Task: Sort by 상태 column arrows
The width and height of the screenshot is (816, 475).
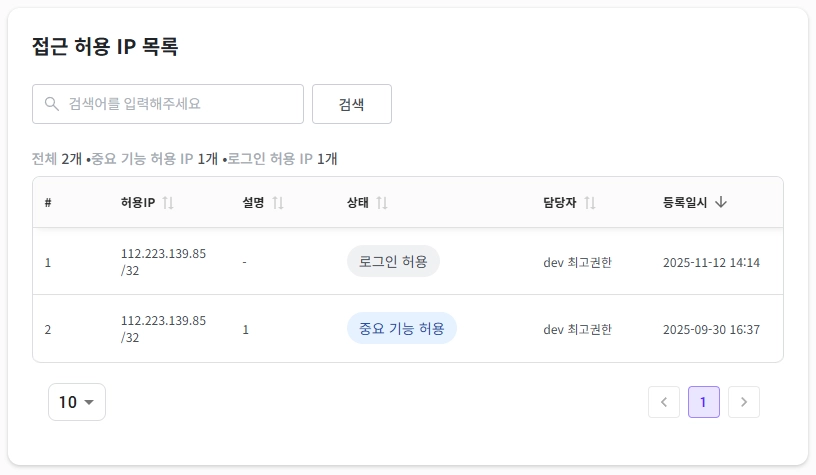Action: pyautogui.click(x=382, y=202)
